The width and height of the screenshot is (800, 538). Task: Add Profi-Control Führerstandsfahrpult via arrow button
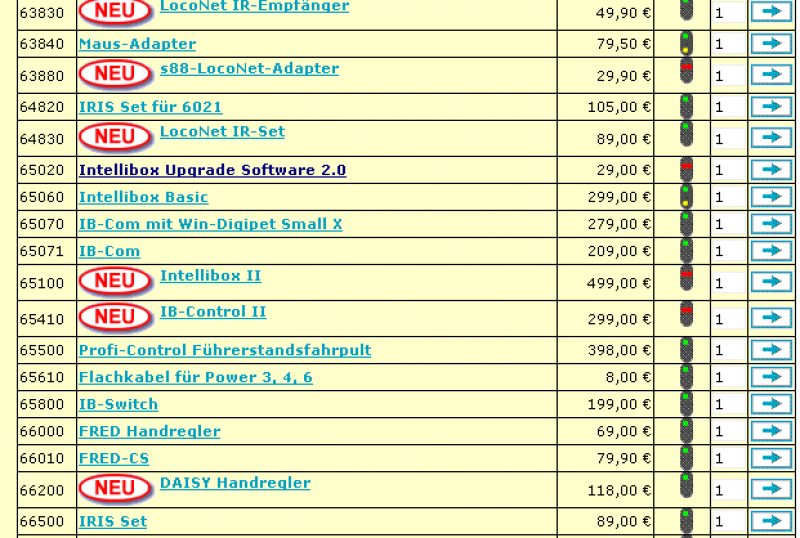(771, 350)
